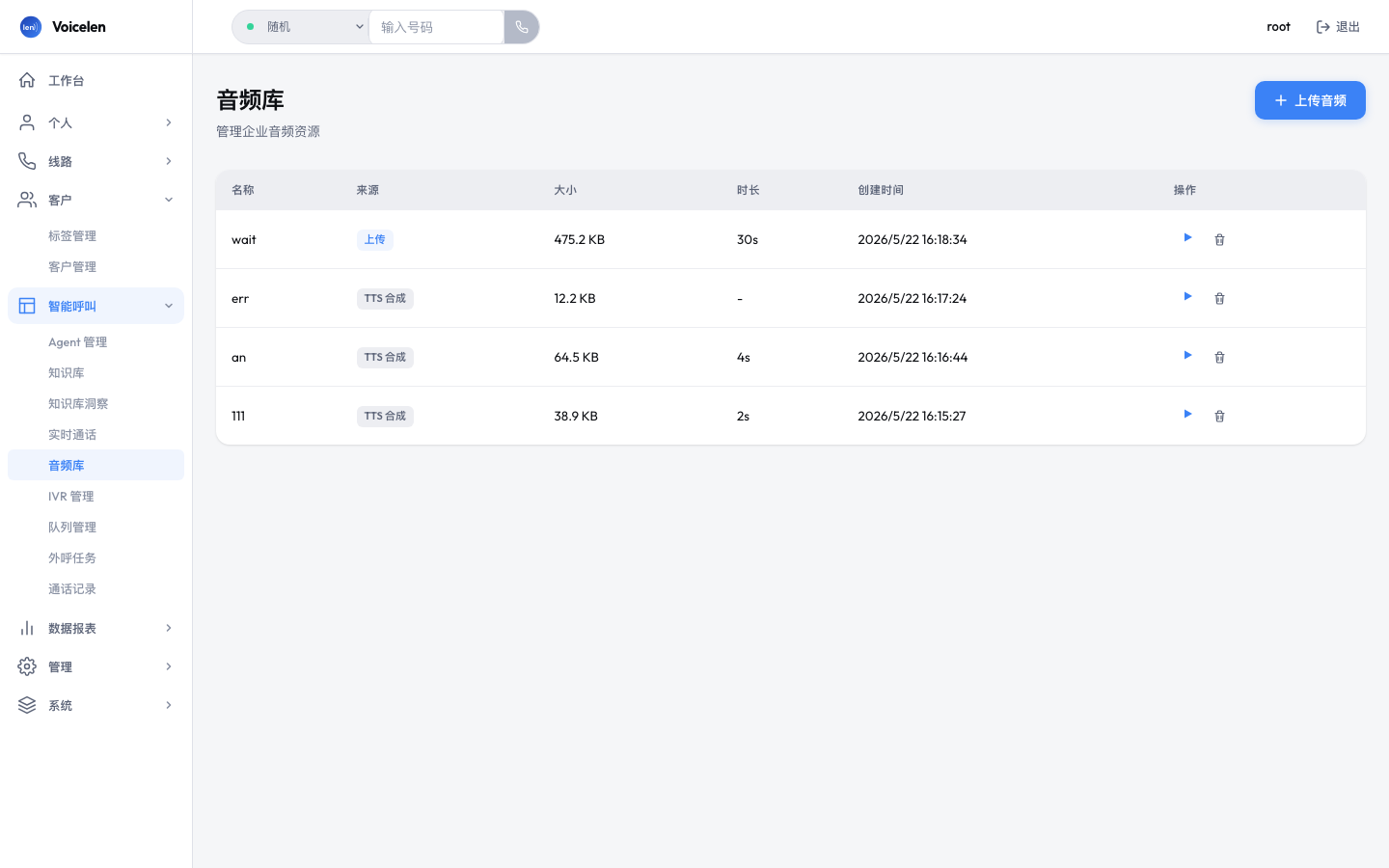Play the 111 audio file
The image size is (1389, 868).
point(1187,415)
